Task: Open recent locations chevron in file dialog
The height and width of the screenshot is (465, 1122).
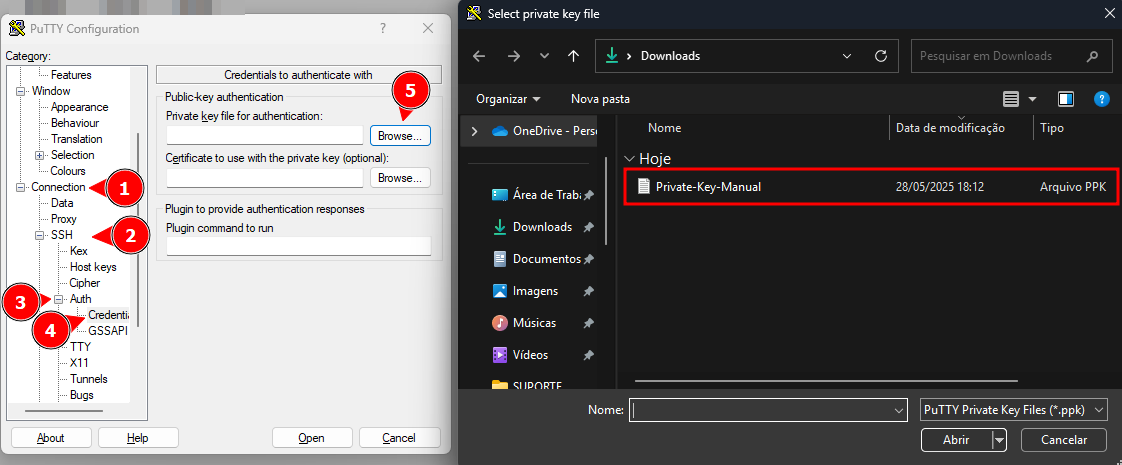Action: 545,56
